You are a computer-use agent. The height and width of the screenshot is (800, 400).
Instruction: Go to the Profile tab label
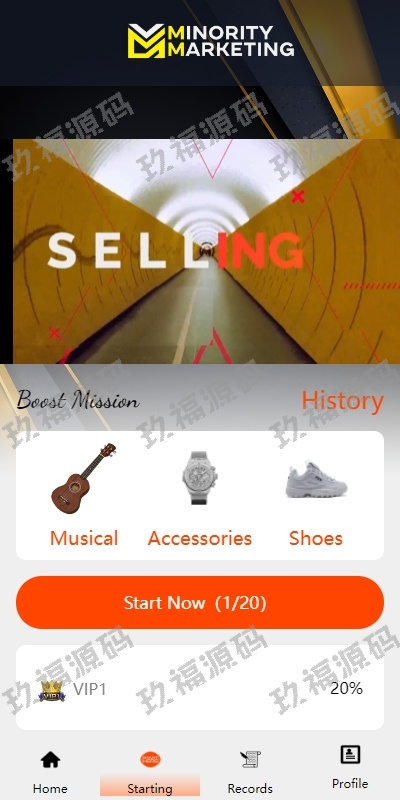[x=350, y=783]
